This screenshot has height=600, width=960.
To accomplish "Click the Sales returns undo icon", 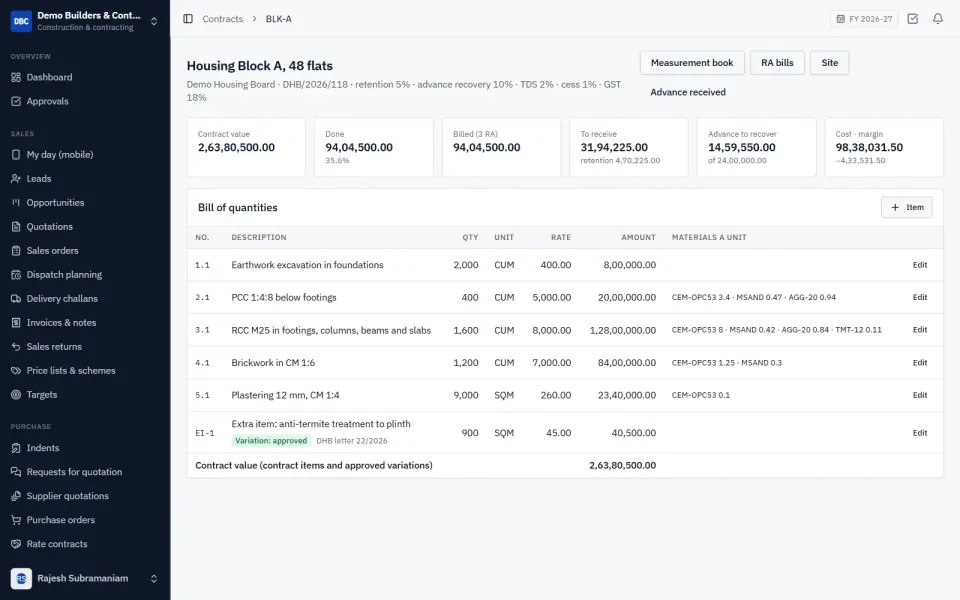I will (x=16, y=347).
